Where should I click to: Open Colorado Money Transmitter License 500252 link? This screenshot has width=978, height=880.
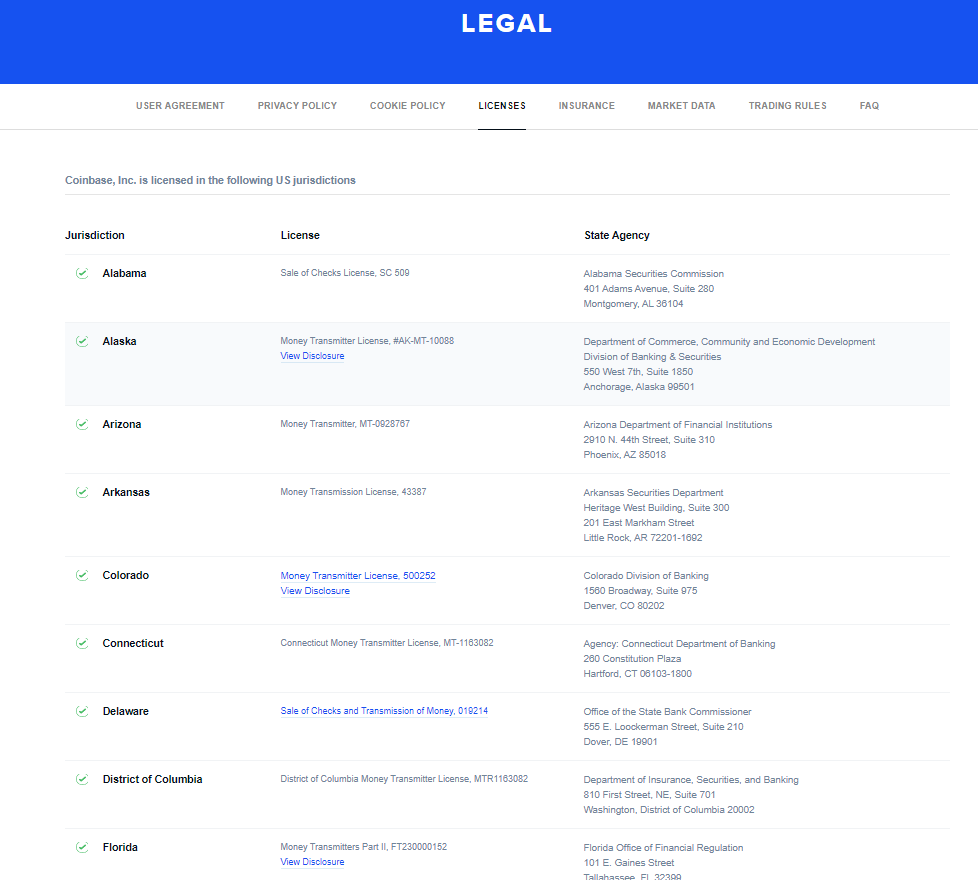[x=357, y=576]
